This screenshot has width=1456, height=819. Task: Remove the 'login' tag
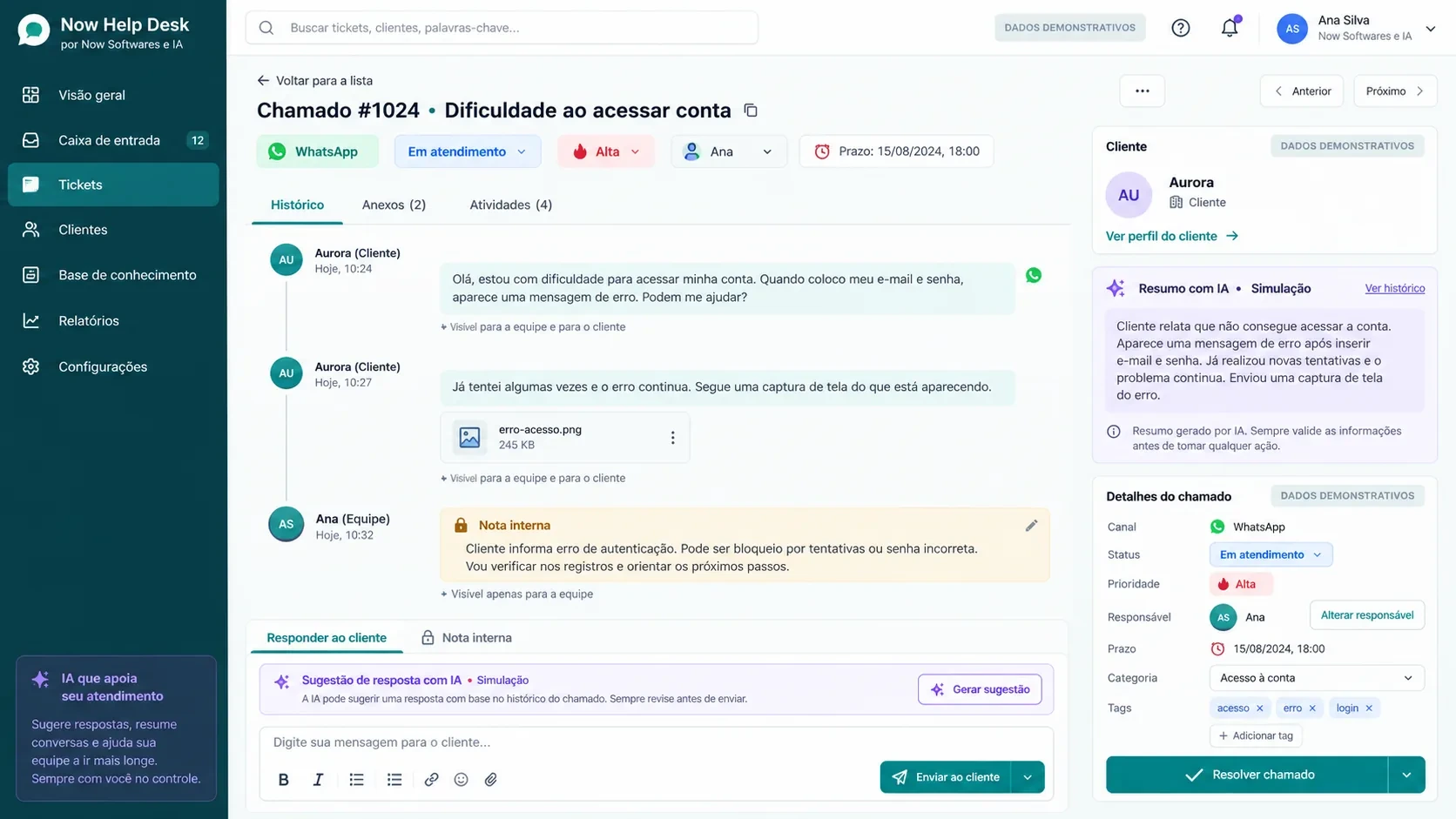coord(1369,708)
